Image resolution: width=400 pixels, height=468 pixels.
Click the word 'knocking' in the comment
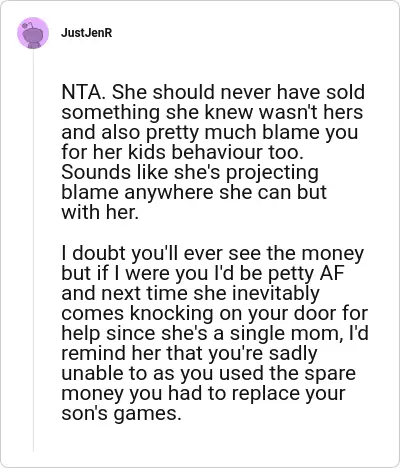[171, 314]
